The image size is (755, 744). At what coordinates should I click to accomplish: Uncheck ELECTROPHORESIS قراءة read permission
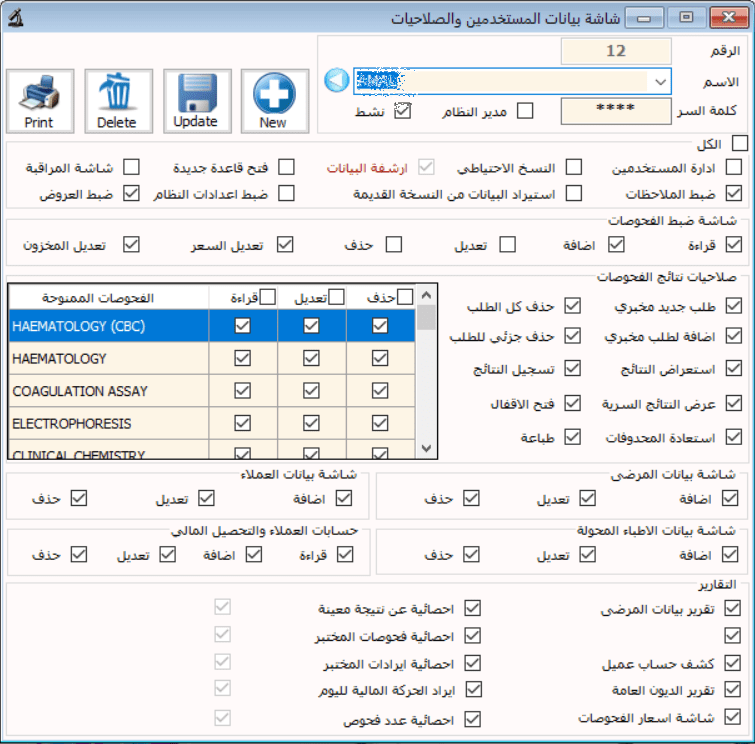[x=242, y=424]
